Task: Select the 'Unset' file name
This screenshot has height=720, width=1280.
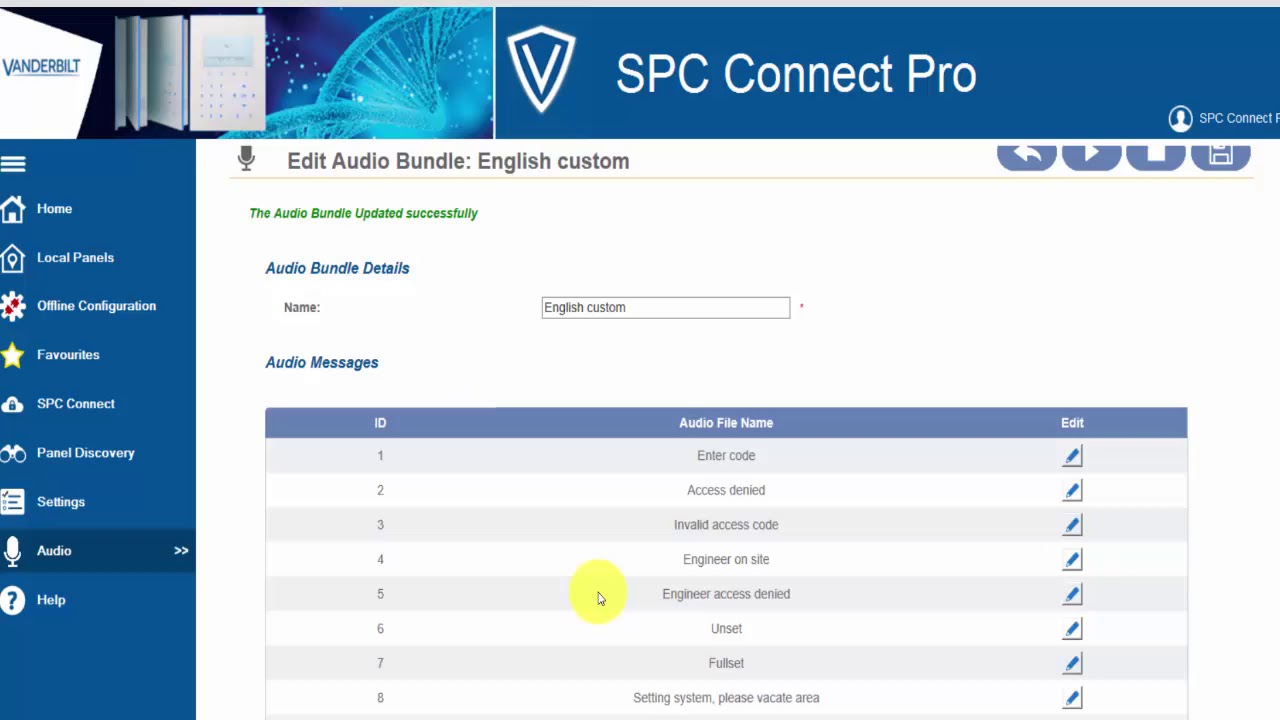Action: (x=726, y=629)
